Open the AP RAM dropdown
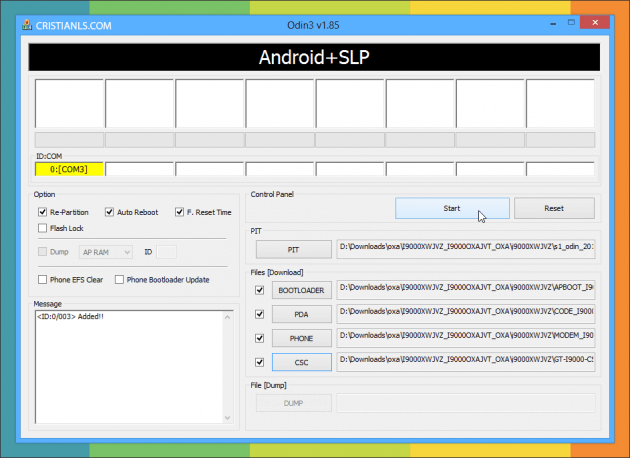Screen dimensions: 630x458 pyautogui.click(x=107, y=252)
